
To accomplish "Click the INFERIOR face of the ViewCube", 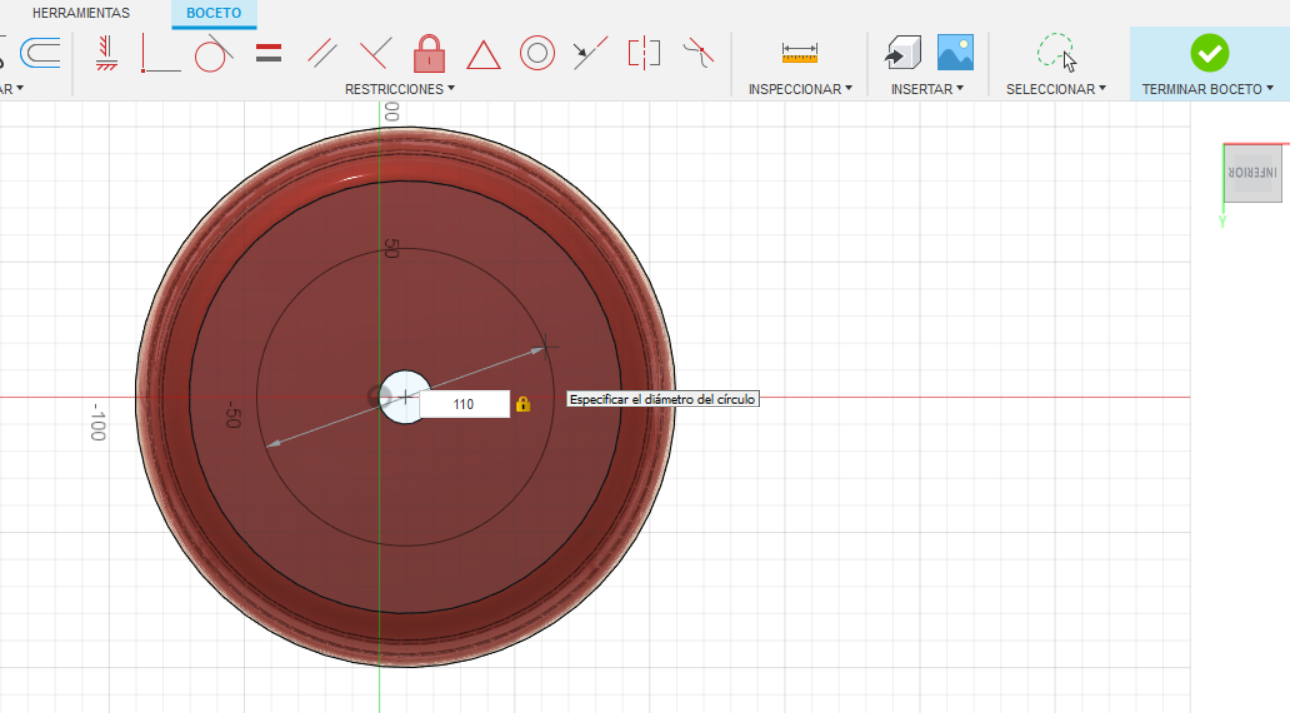I will point(1253,173).
